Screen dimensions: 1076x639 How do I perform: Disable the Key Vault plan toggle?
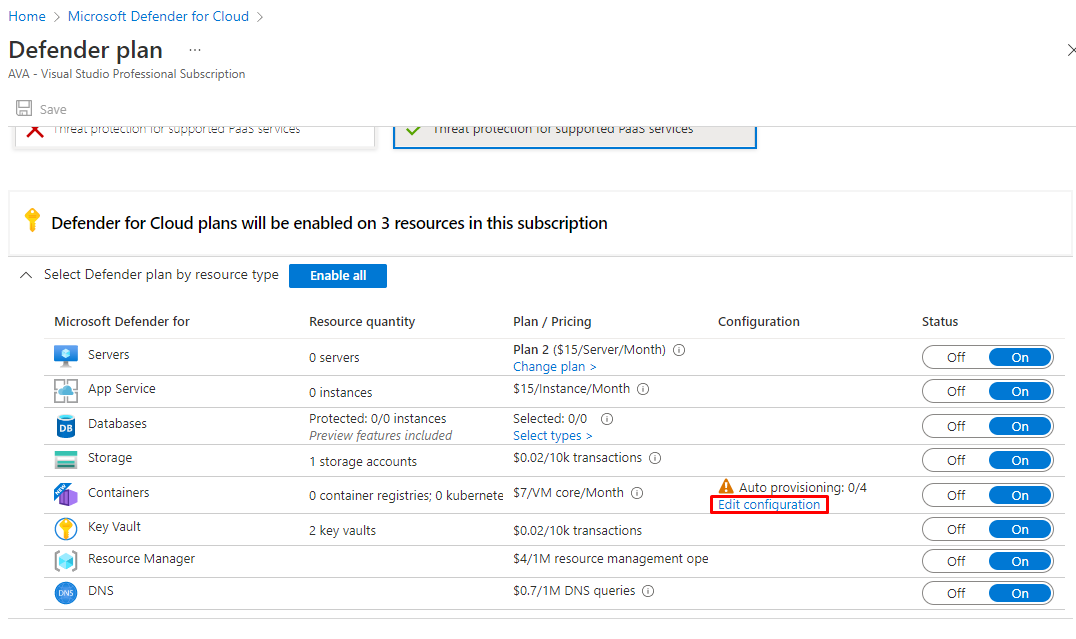point(956,530)
